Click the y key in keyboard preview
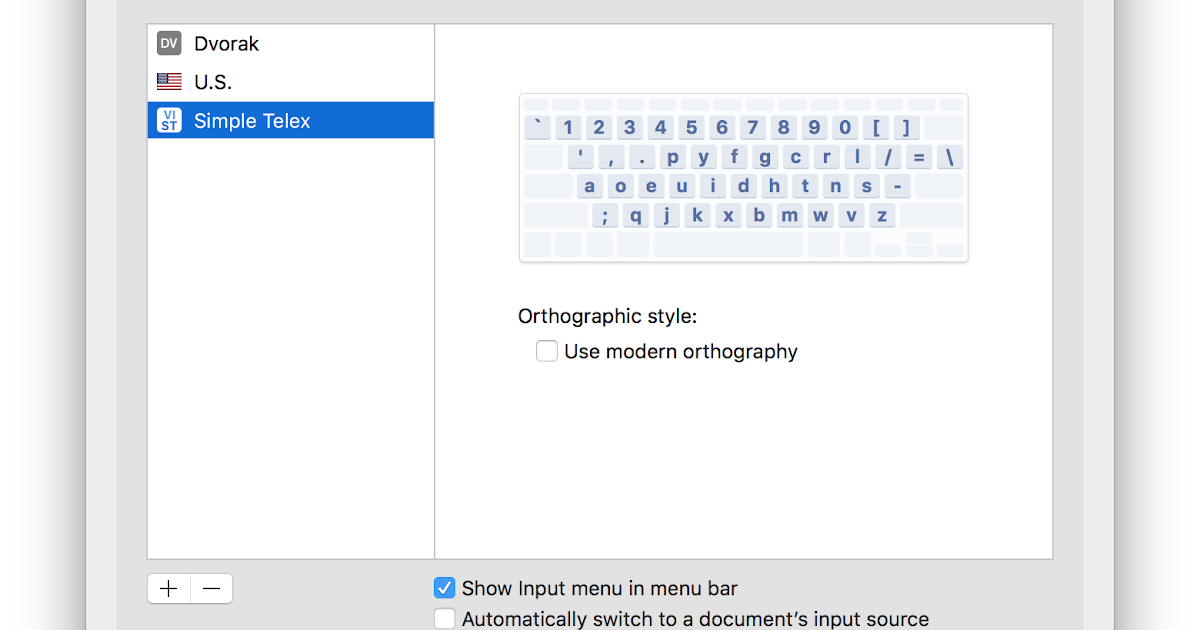Viewport: 1200px width, 630px height. coord(703,157)
